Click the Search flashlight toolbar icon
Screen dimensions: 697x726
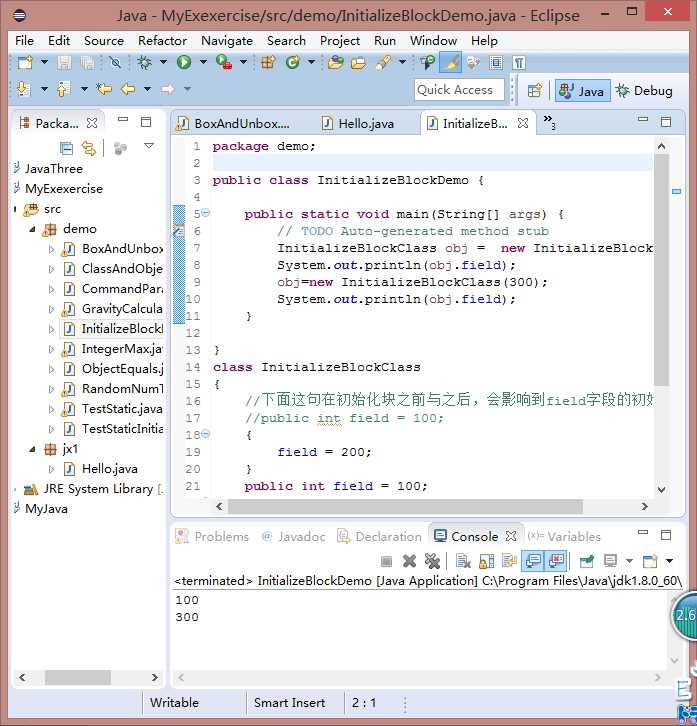point(383,62)
